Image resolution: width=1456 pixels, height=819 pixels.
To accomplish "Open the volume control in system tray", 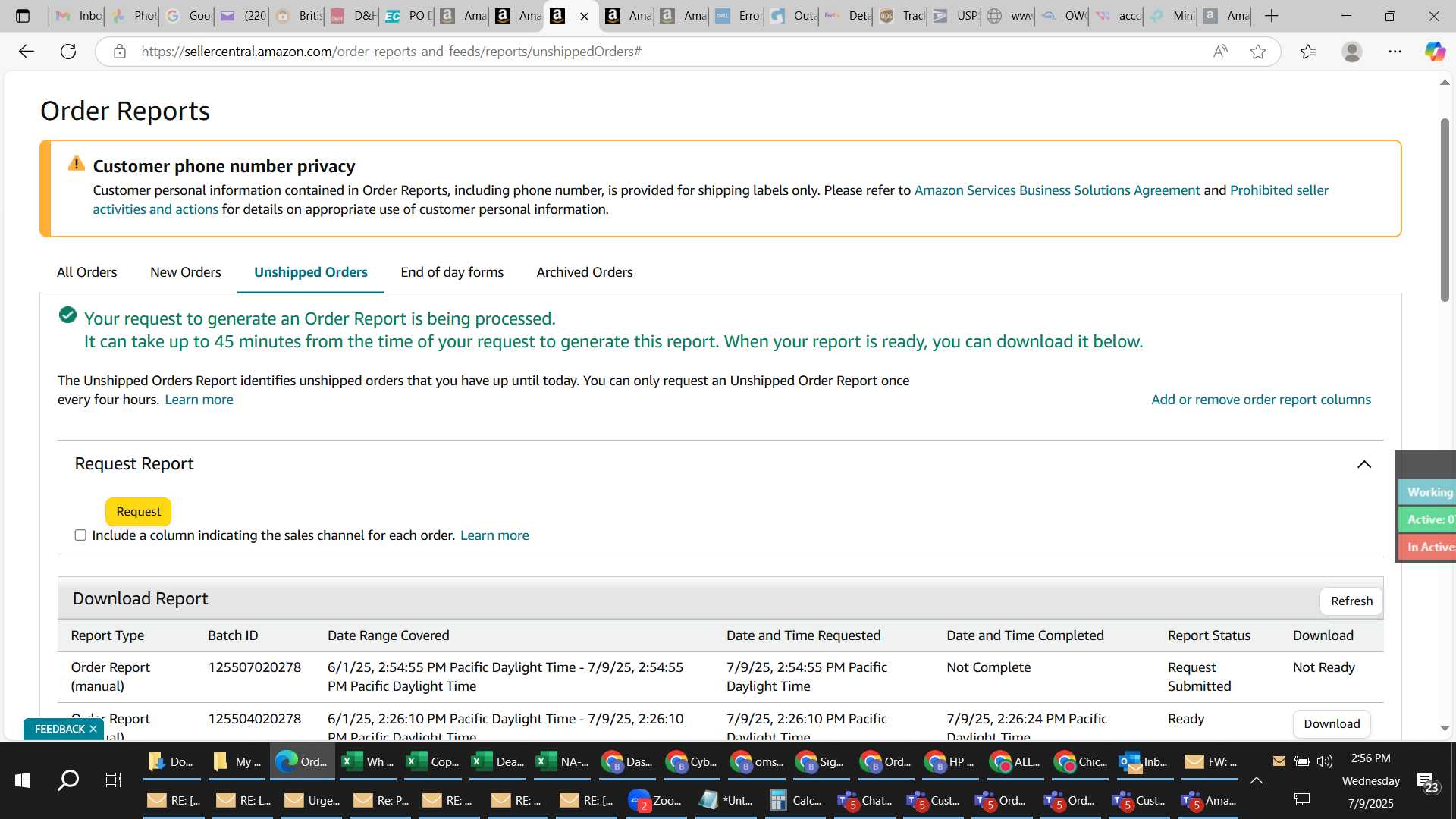I will 1325,761.
